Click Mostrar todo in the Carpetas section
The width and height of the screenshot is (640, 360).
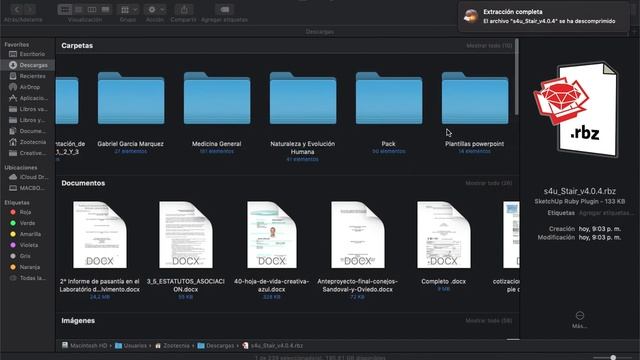coord(489,46)
